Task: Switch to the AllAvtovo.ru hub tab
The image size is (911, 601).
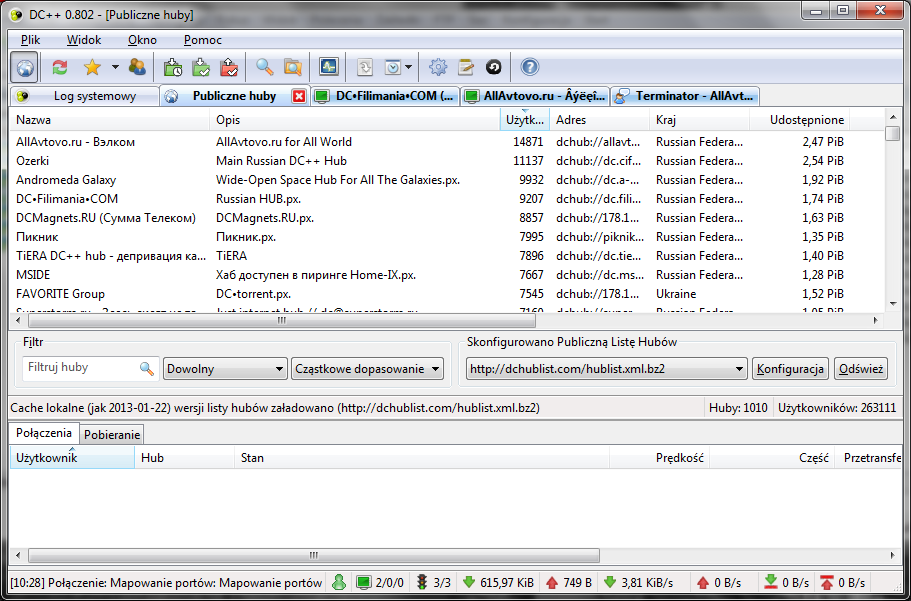Action: [x=536, y=96]
